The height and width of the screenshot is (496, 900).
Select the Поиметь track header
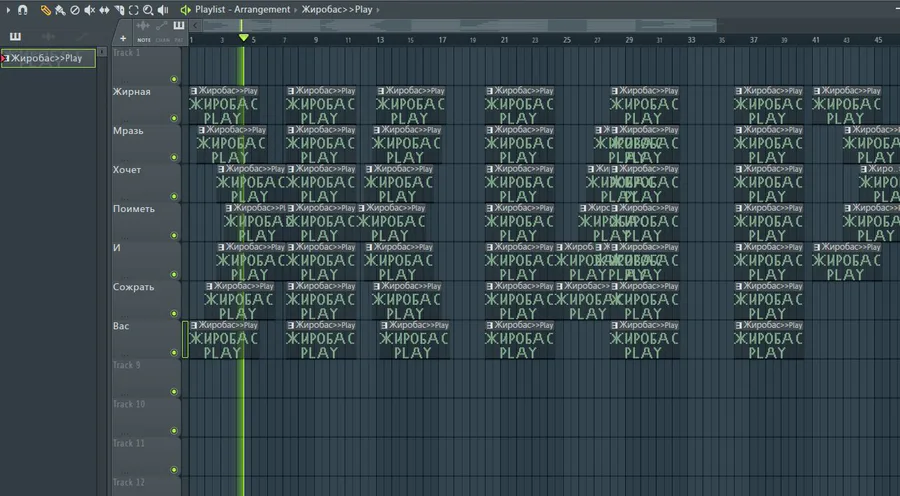click(146, 222)
